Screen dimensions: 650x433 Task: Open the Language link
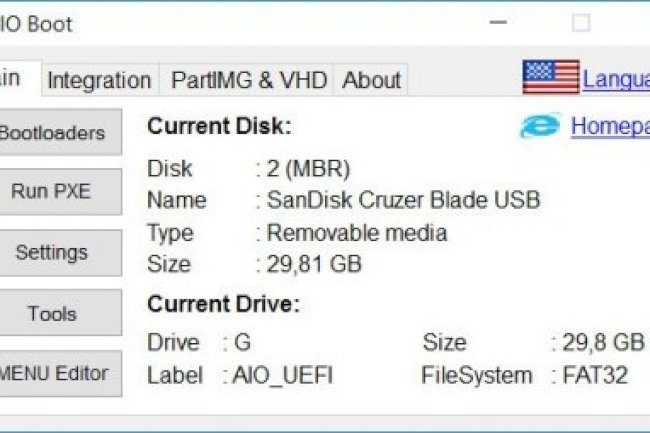(x=616, y=79)
